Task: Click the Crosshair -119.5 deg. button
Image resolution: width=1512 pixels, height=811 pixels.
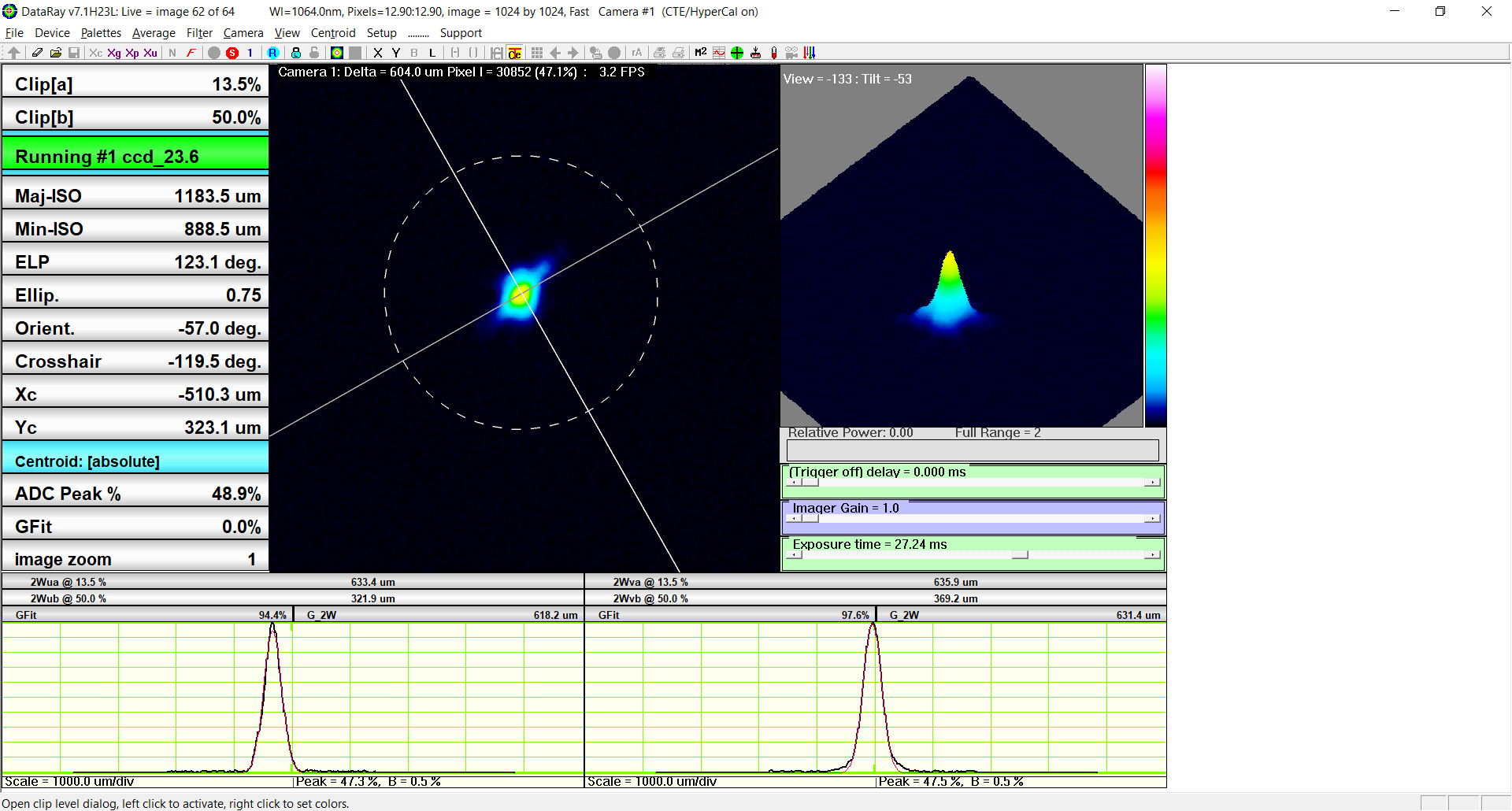Action: coord(135,360)
